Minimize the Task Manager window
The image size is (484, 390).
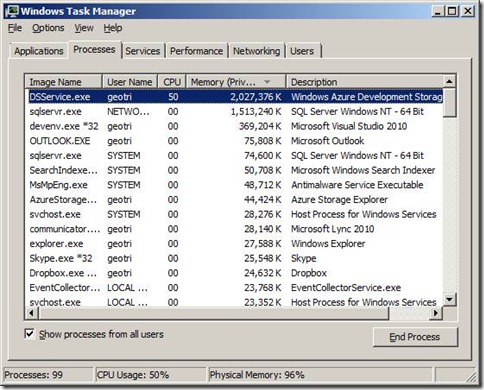pyautogui.click(x=438, y=11)
